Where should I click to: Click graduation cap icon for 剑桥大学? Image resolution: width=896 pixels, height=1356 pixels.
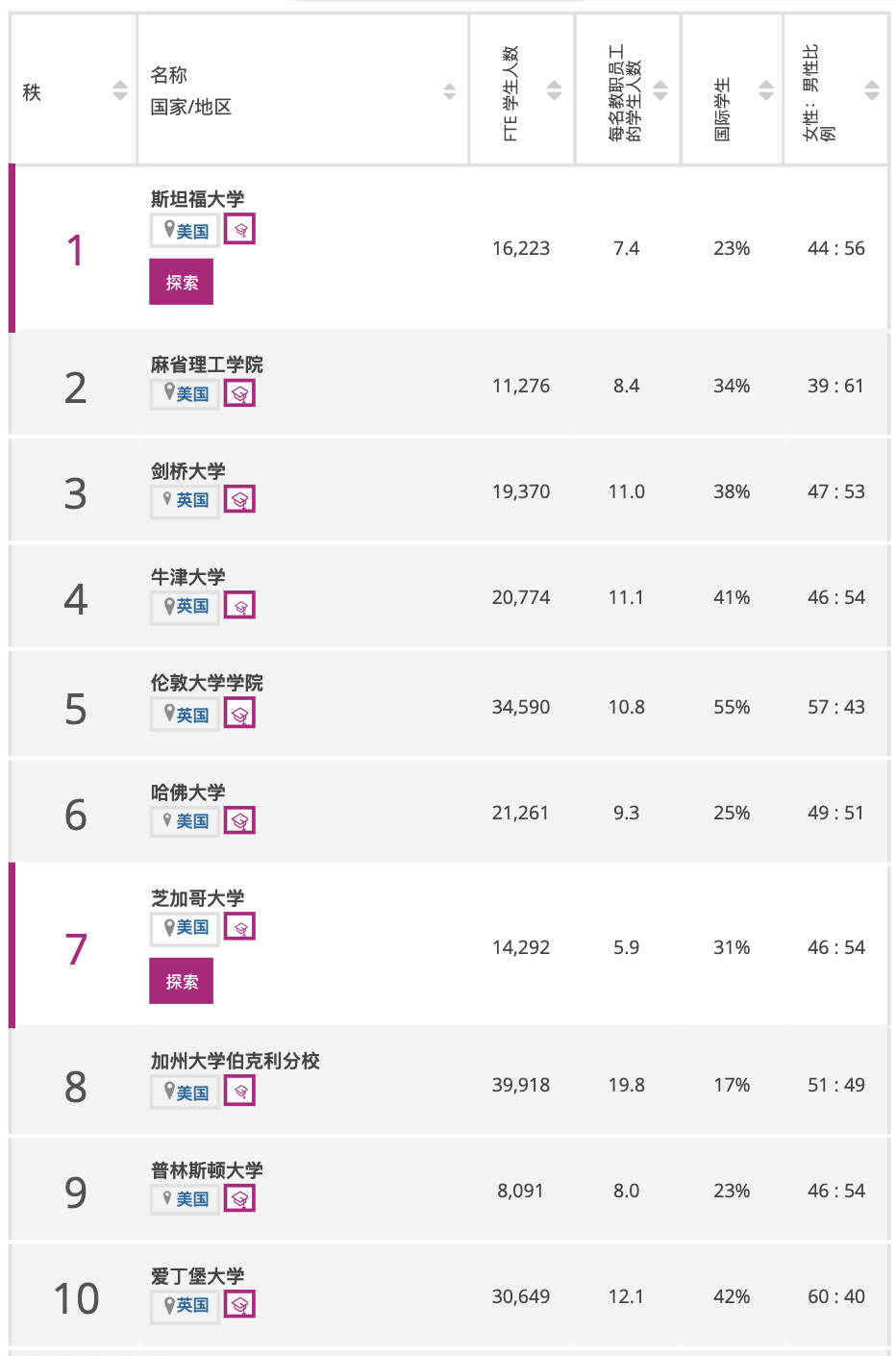[x=240, y=499]
